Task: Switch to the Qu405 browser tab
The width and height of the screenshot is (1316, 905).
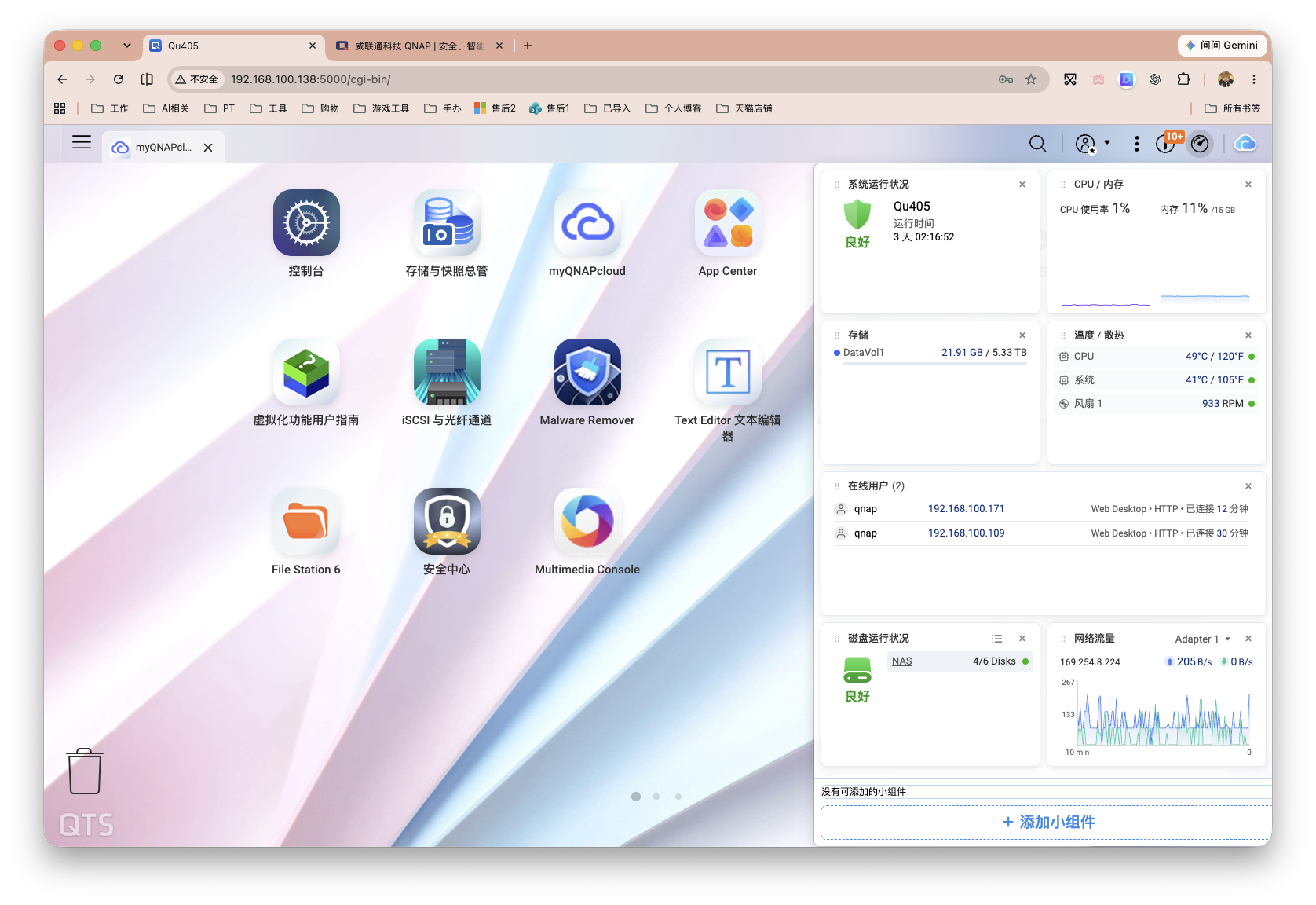Action: click(234, 46)
